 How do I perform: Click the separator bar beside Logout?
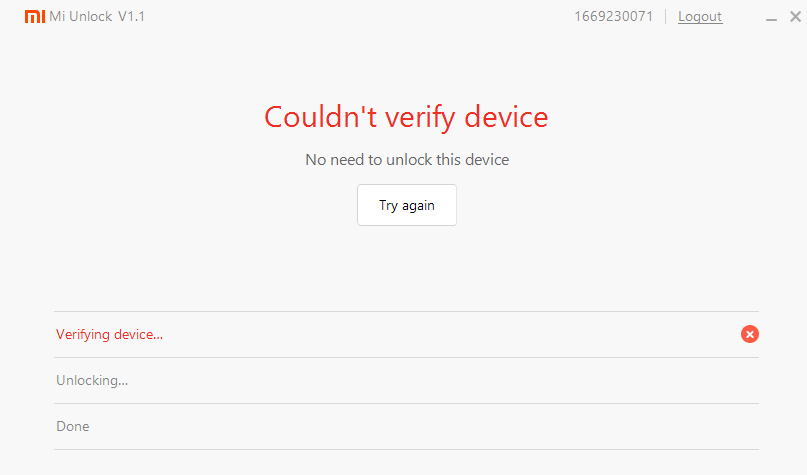(666, 17)
